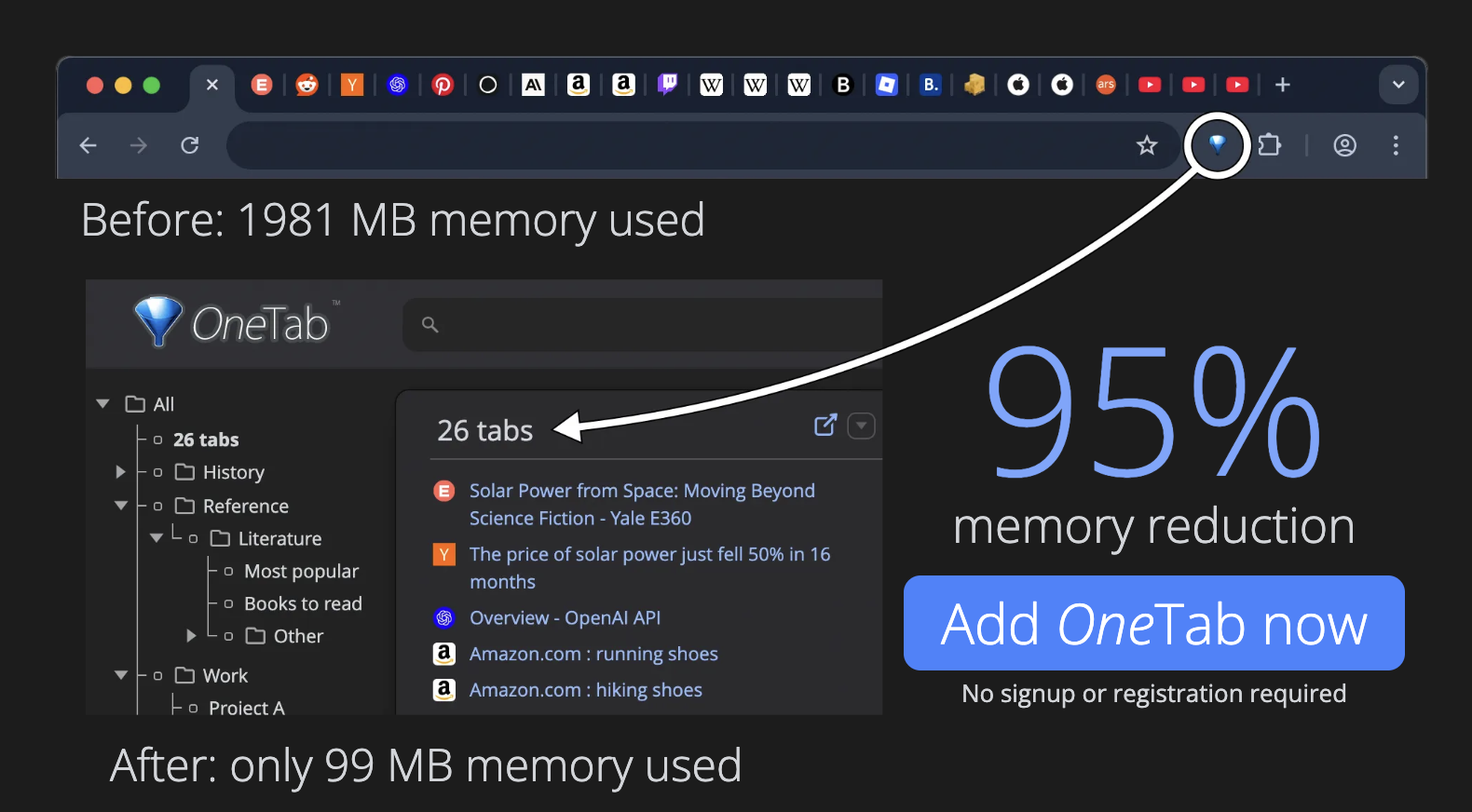Select the History folder in sidebar
Screen dimensions: 1472x812
(x=220, y=472)
